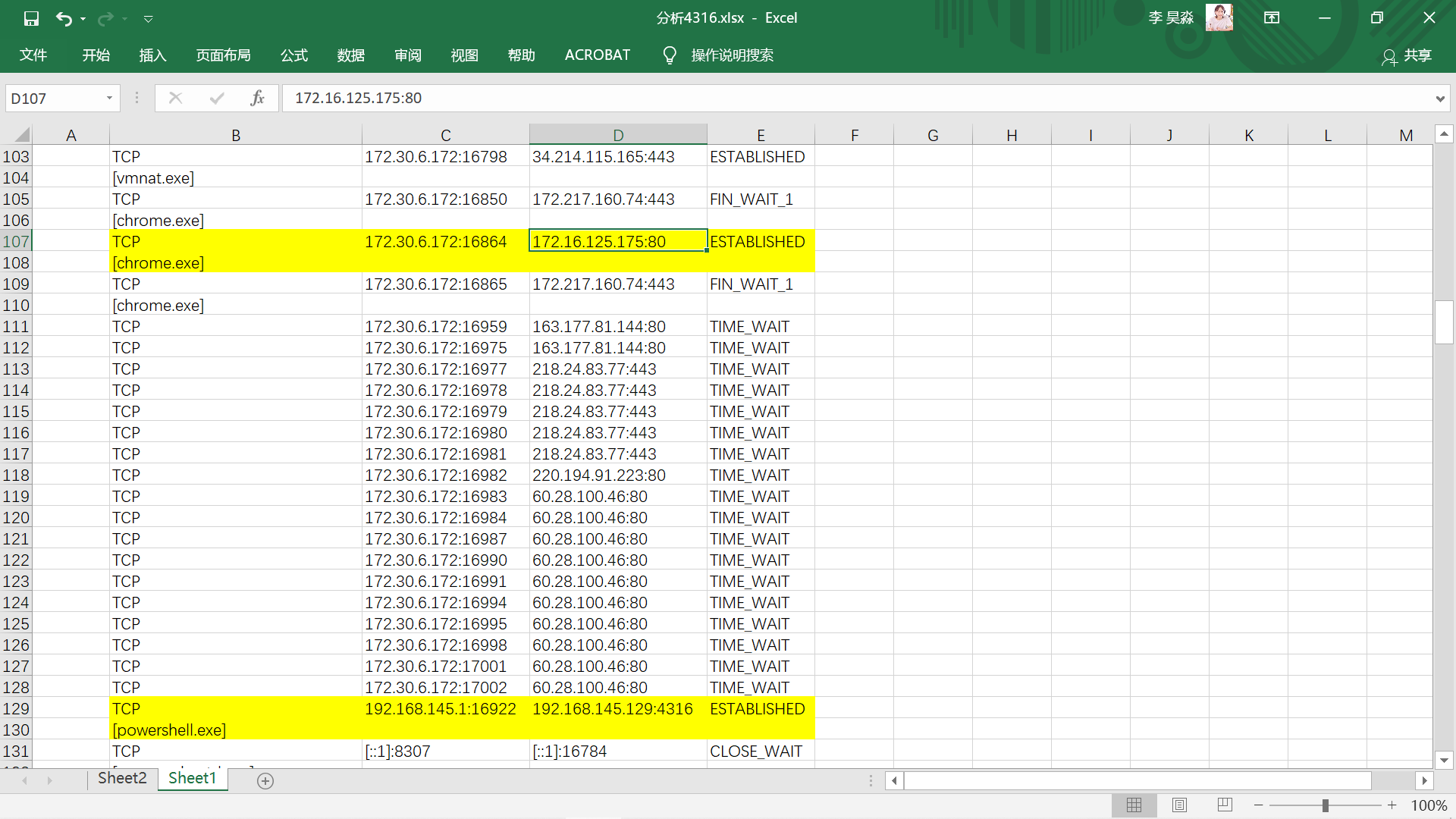Click the 100% zoom level text
This screenshot has height=819, width=1456.
point(1429,805)
